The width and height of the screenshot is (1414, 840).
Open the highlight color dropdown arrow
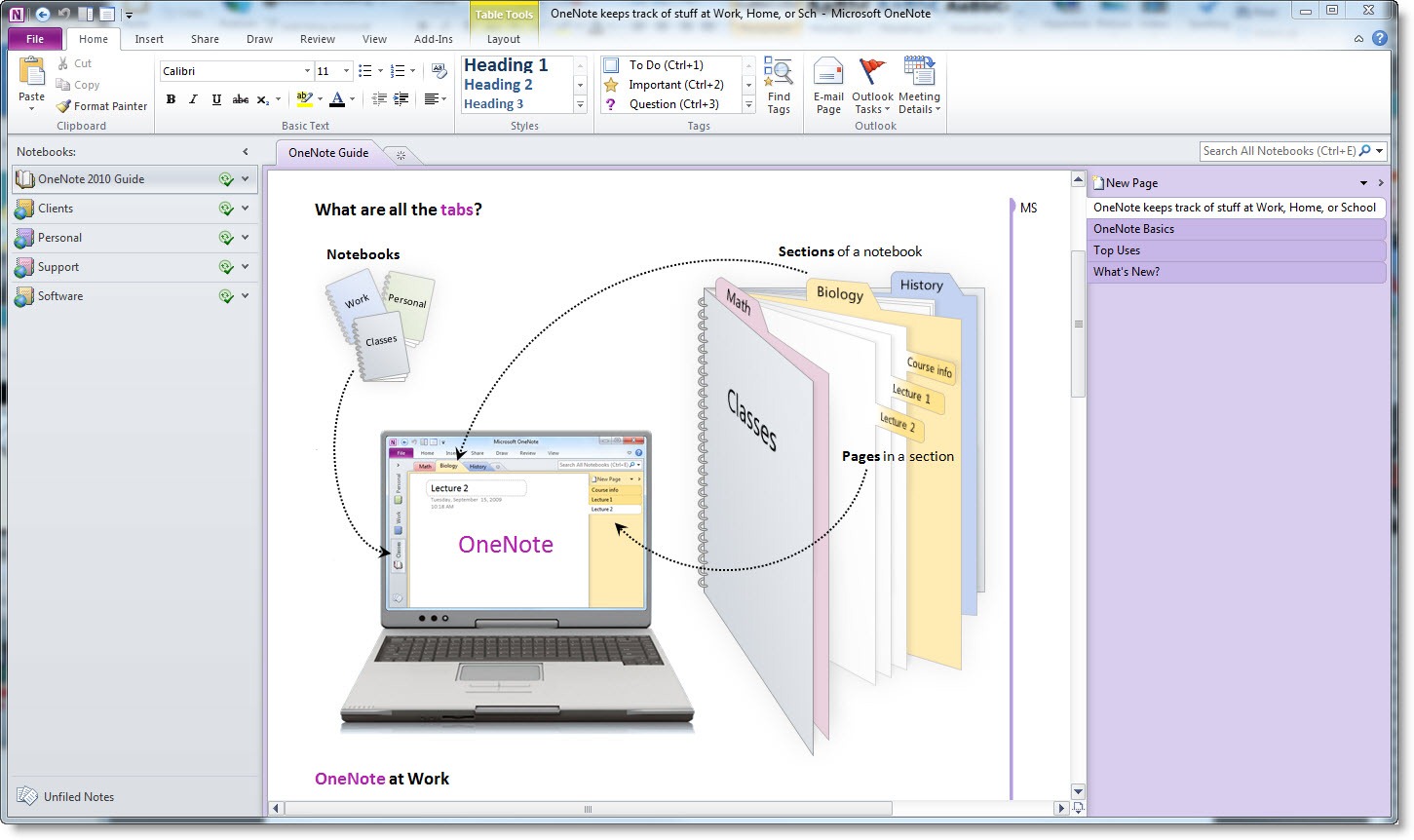click(x=321, y=98)
